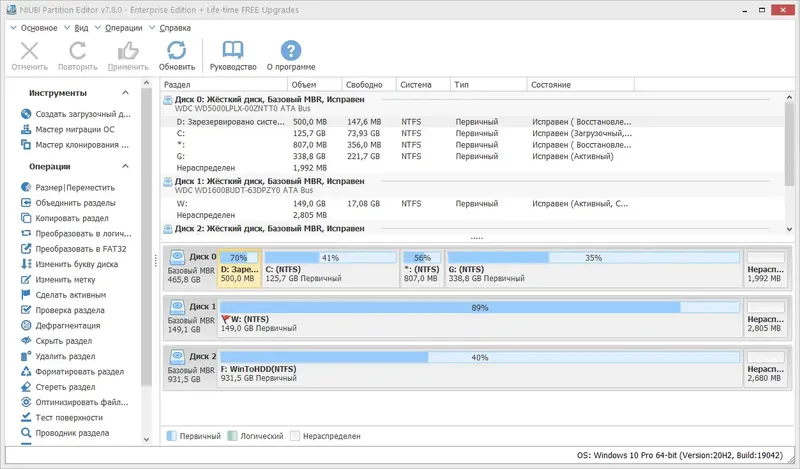Select D: Заре... block in disk map
Screen dimensions: 800x469
pyautogui.click(x=239, y=268)
